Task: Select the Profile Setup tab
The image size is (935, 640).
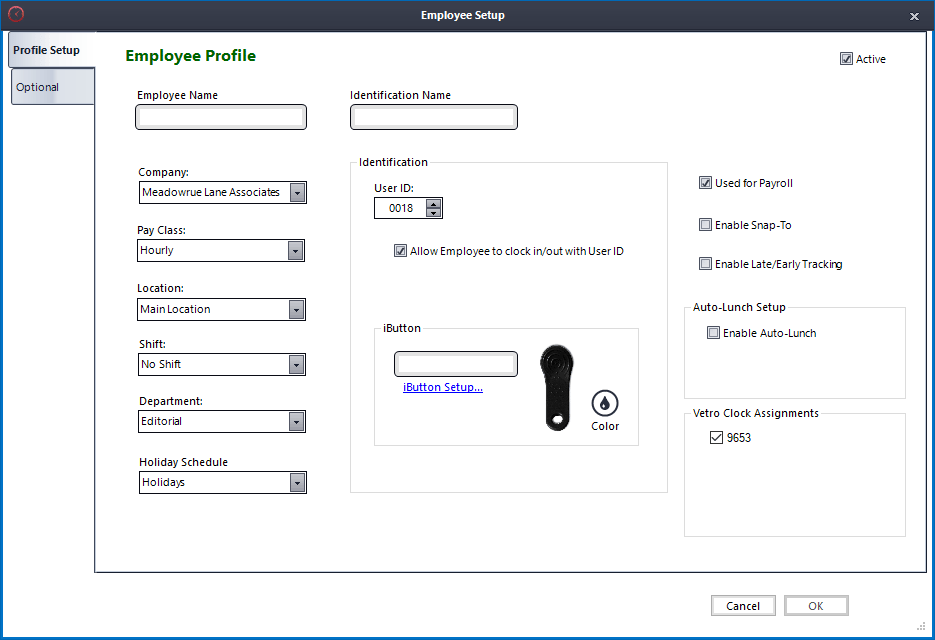Action: click(x=44, y=49)
